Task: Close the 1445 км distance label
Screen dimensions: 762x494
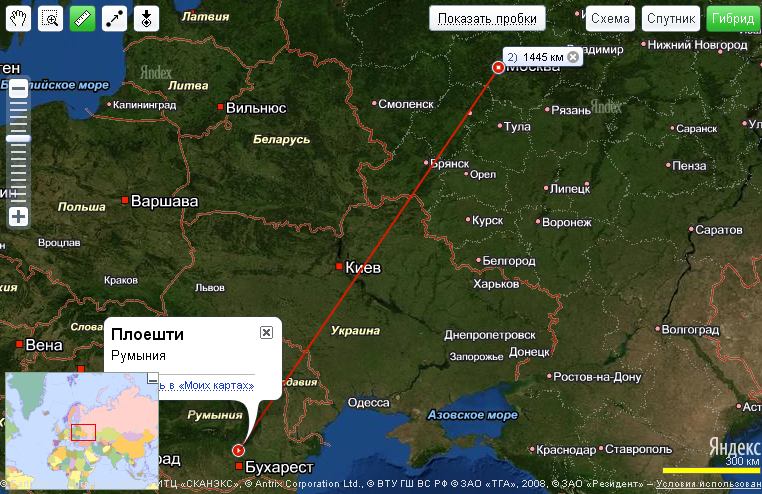Action: coord(573,57)
